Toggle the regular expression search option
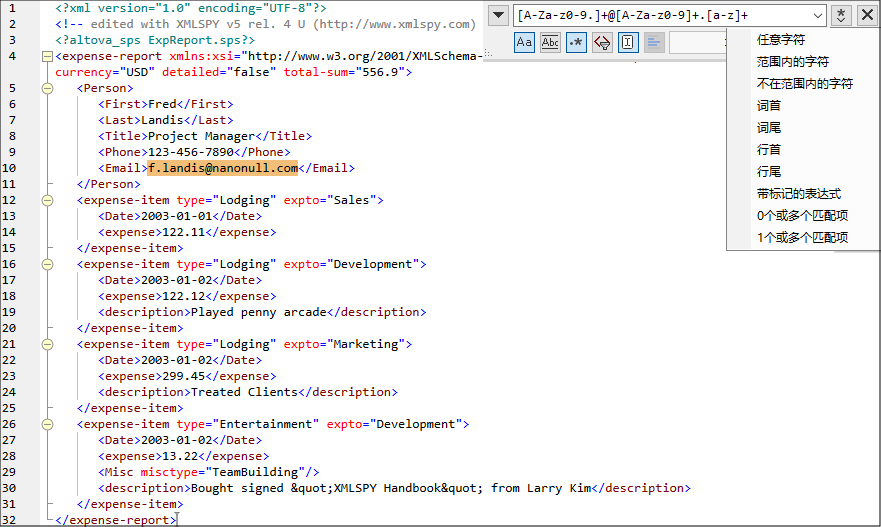This screenshot has width=881, height=527. point(576,42)
